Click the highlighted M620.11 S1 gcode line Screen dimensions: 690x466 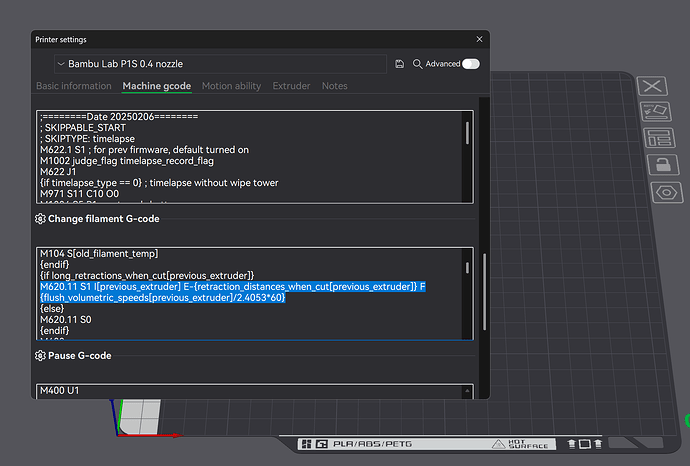233,292
